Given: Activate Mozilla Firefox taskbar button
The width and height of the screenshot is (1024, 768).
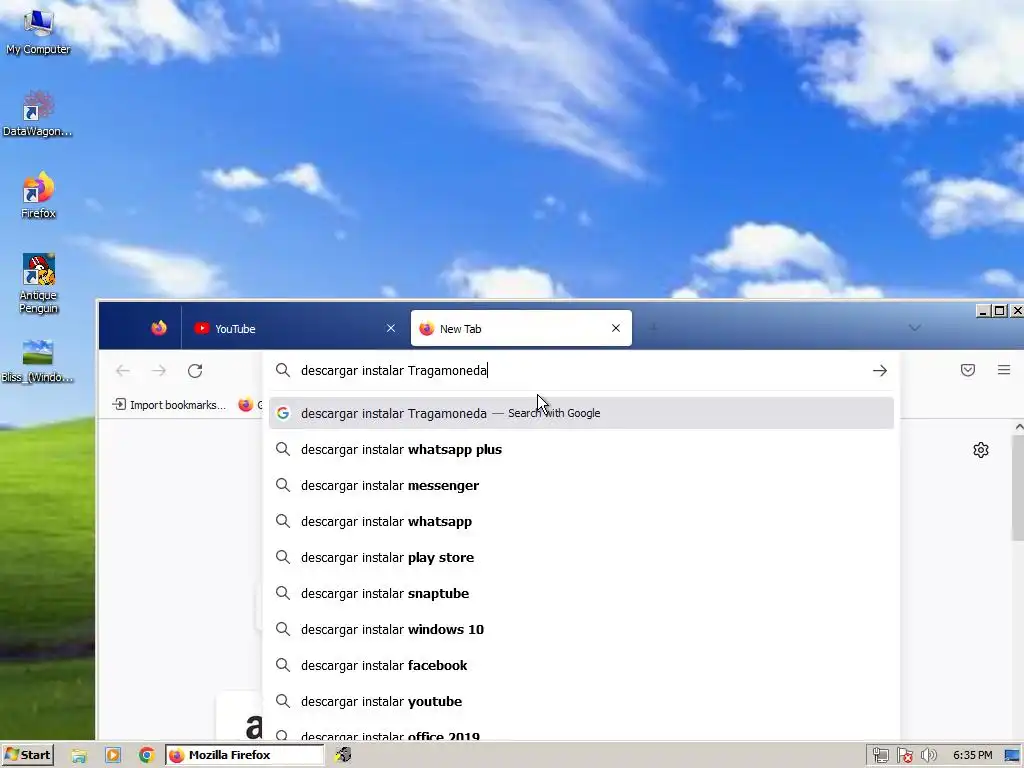Looking at the screenshot, I should pos(244,755).
